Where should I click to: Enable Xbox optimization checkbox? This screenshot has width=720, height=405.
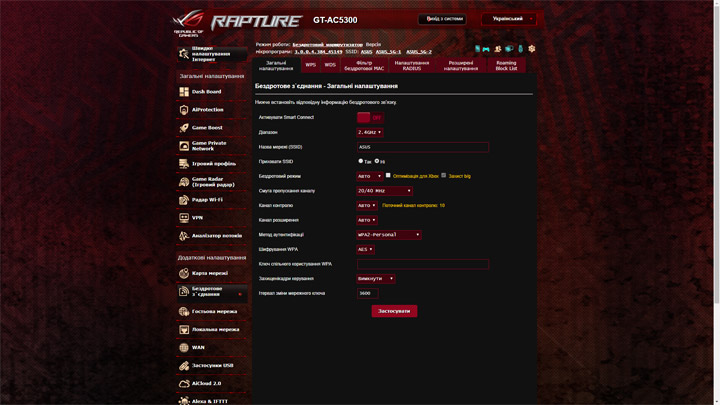(388, 175)
